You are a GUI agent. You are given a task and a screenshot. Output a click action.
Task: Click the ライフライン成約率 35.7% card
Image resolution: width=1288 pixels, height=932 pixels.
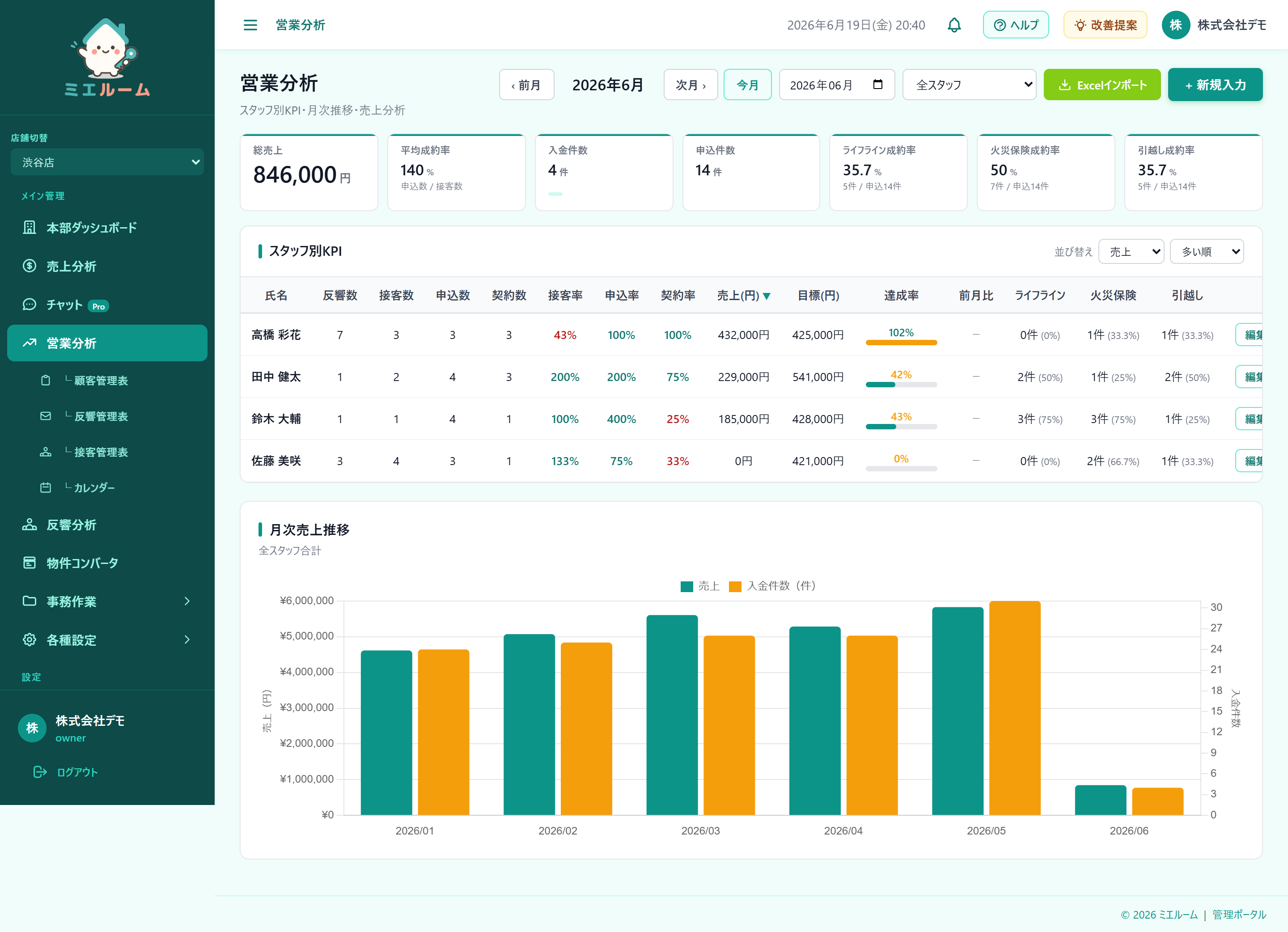click(898, 172)
